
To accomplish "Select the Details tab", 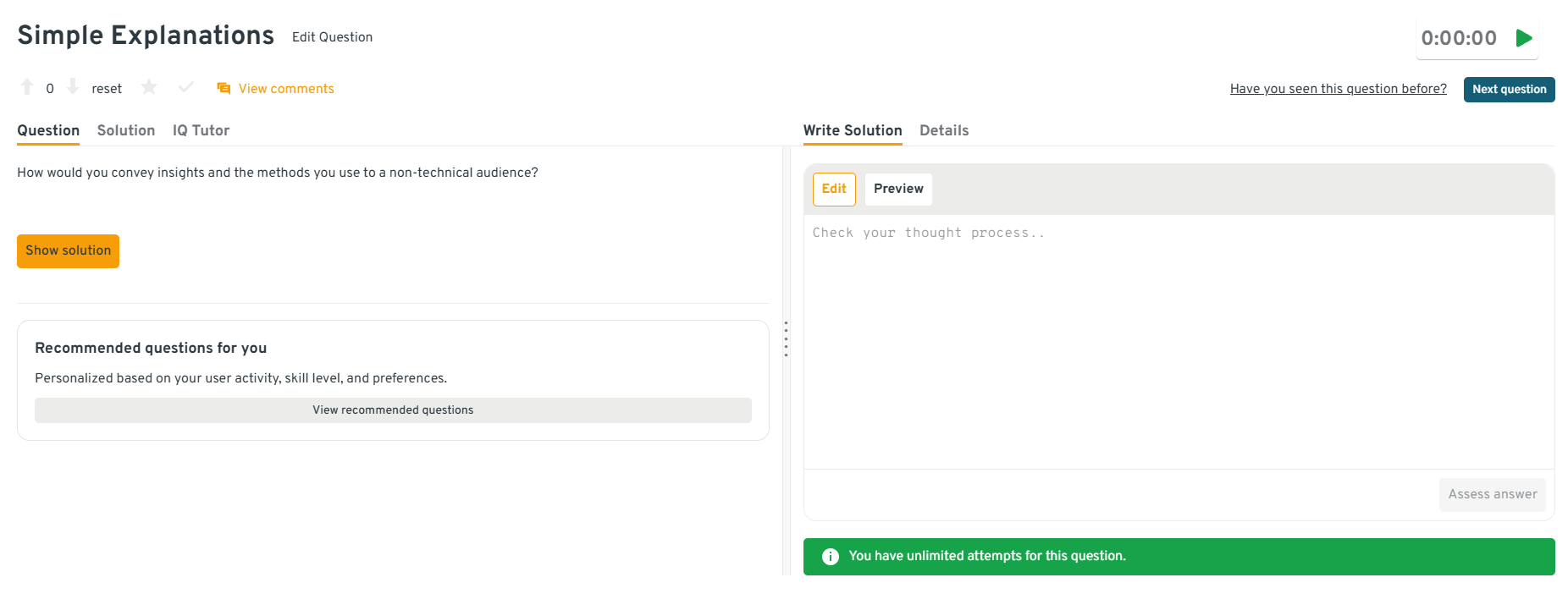I will tap(944, 130).
